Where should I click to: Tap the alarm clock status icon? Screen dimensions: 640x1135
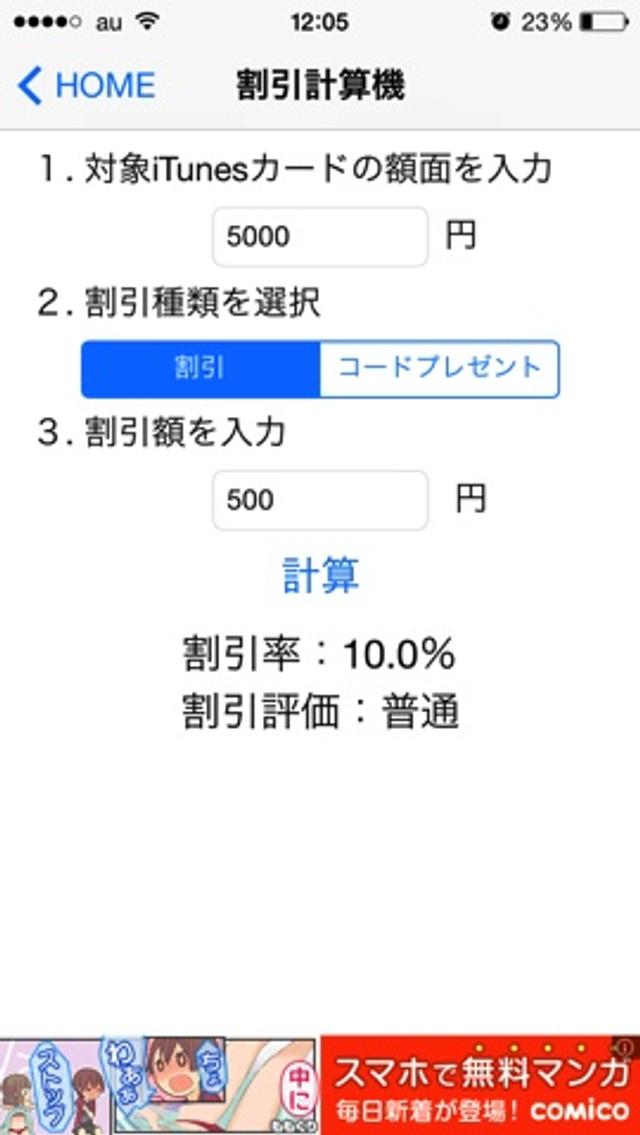[x=500, y=21]
